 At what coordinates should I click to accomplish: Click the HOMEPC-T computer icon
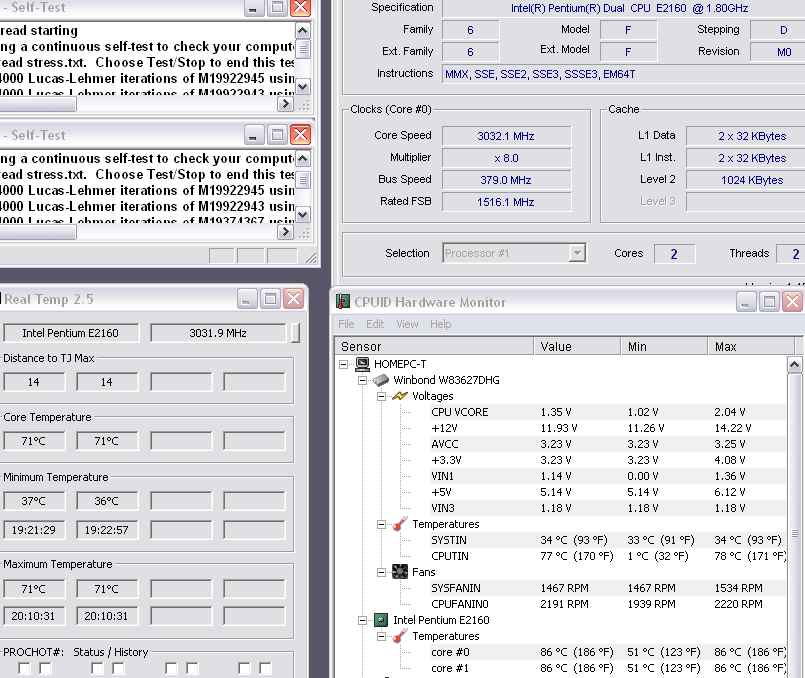tap(362, 364)
